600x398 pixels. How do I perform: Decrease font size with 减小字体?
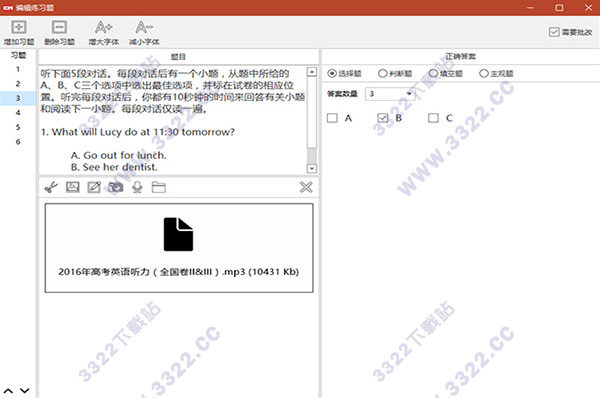click(x=144, y=28)
